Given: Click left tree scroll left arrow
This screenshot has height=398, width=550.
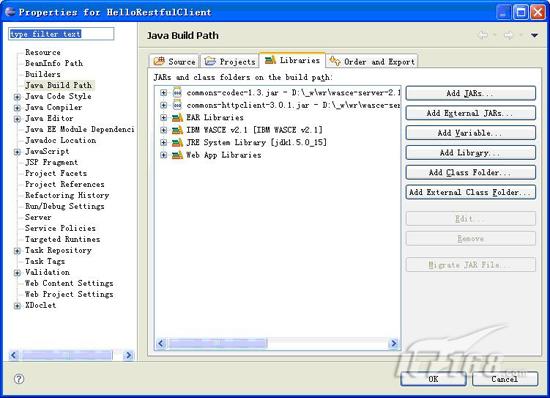Looking at the screenshot, I should point(13,355).
